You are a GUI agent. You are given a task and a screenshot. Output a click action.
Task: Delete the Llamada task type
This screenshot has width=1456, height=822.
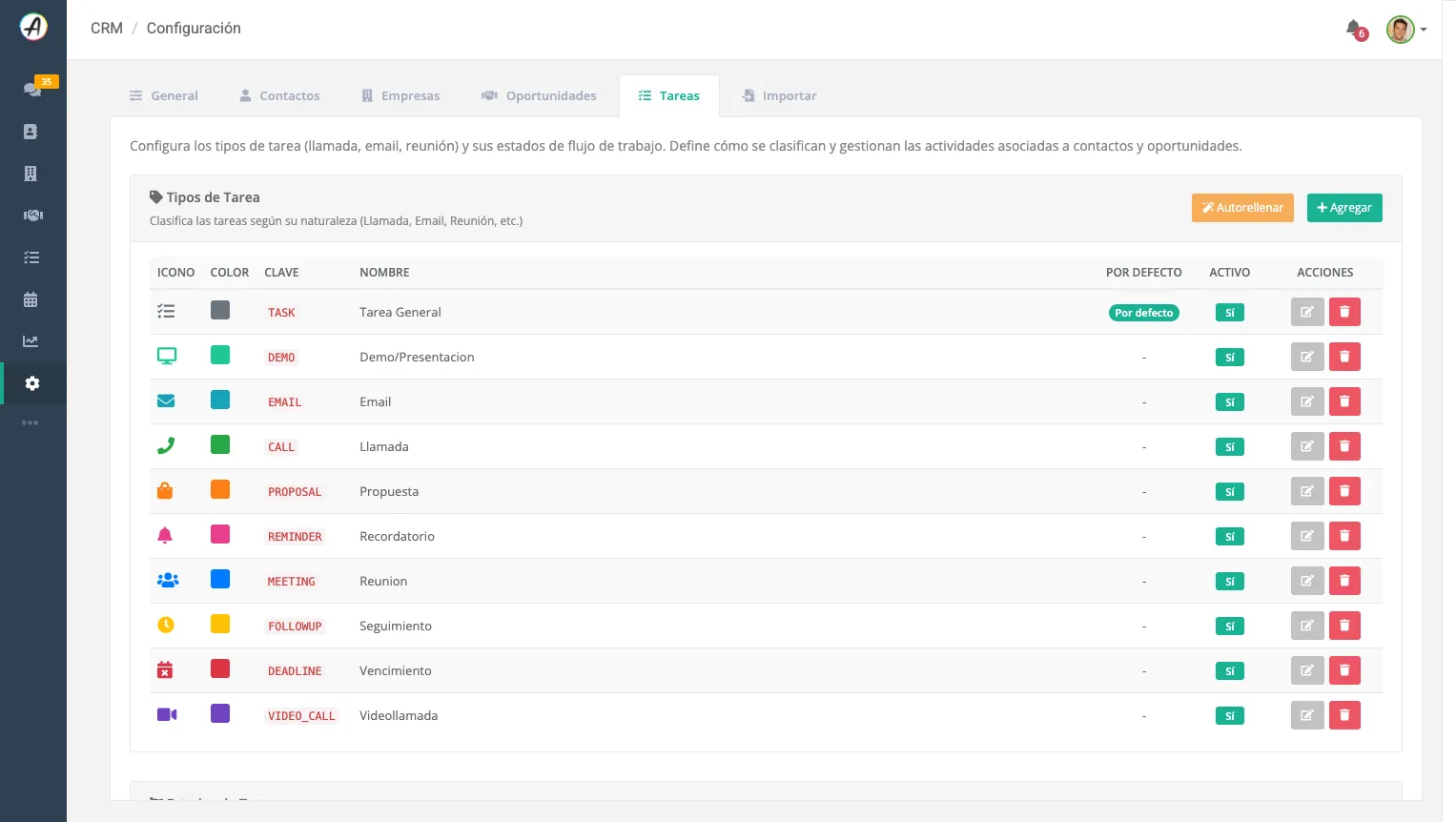tap(1344, 446)
